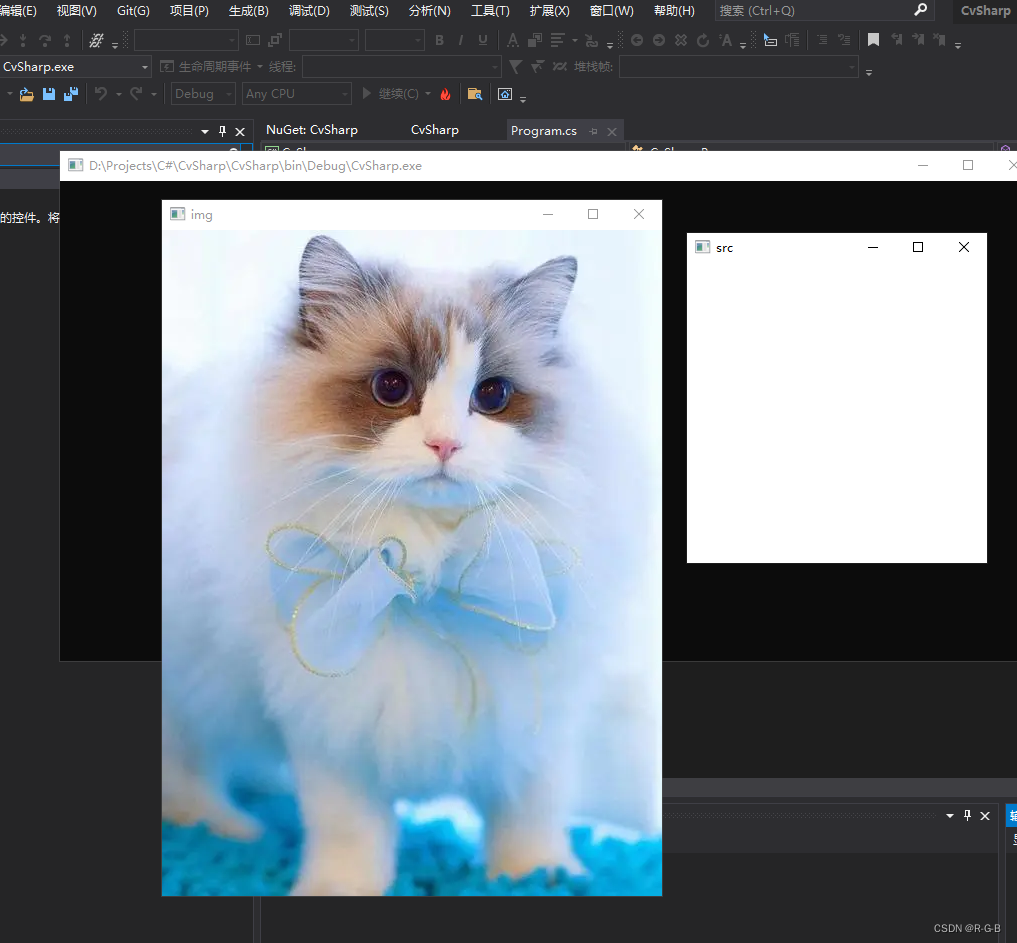
Task: Open the 项目(P) menu
Action: tap(189, 11)
